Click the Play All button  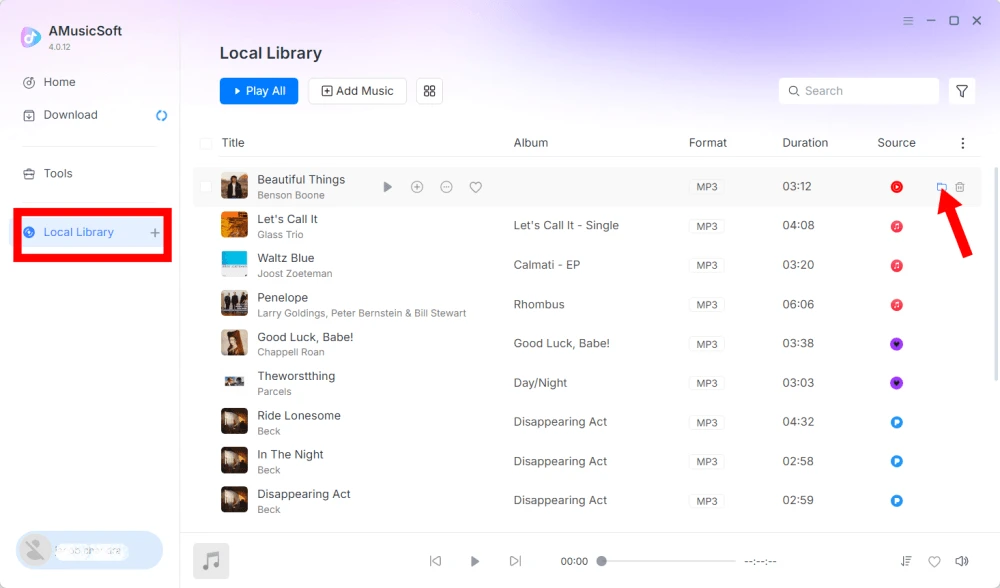(x=259, y=91)
